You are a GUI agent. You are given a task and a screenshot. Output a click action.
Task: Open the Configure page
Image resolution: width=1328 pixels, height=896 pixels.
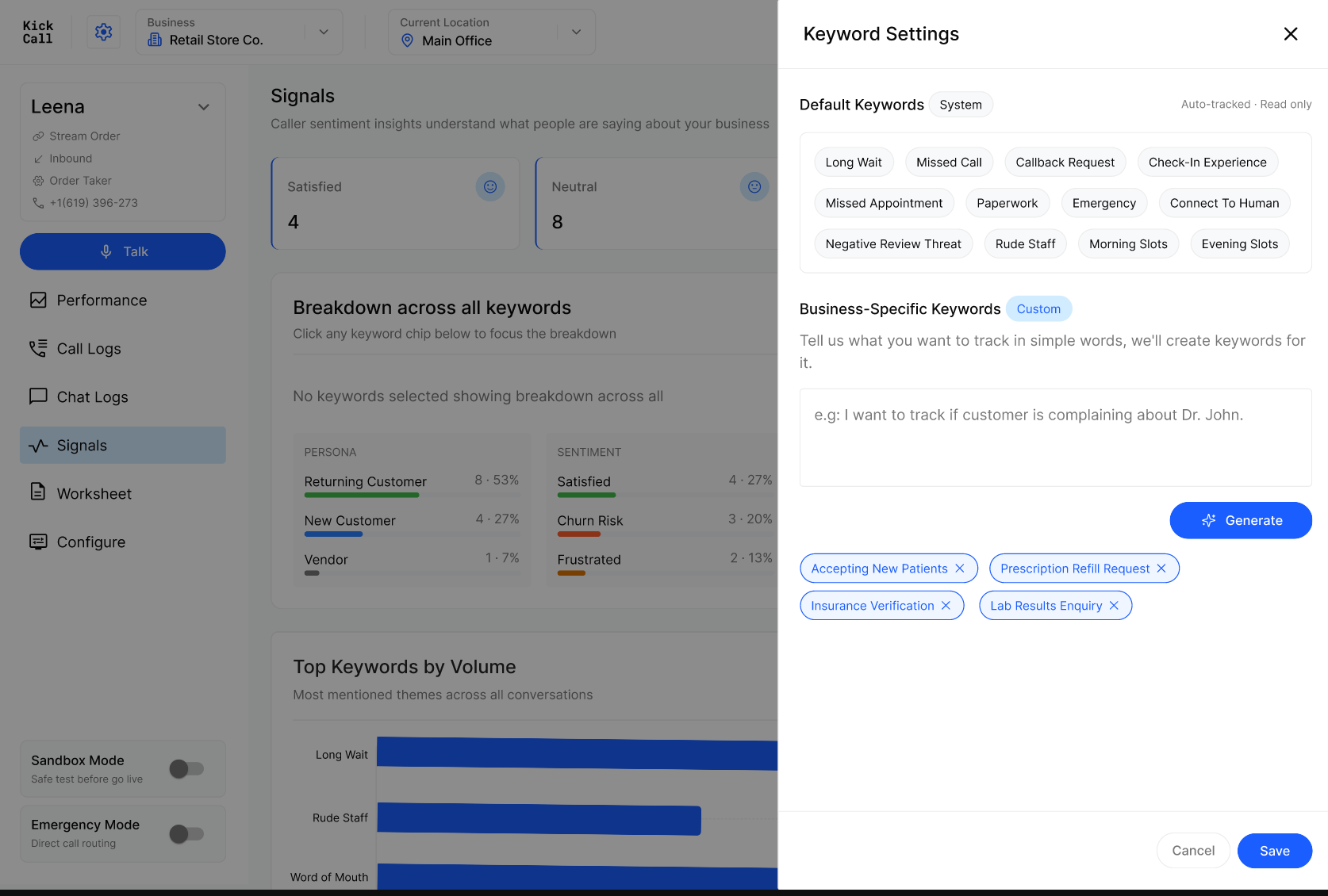(123, 542)
